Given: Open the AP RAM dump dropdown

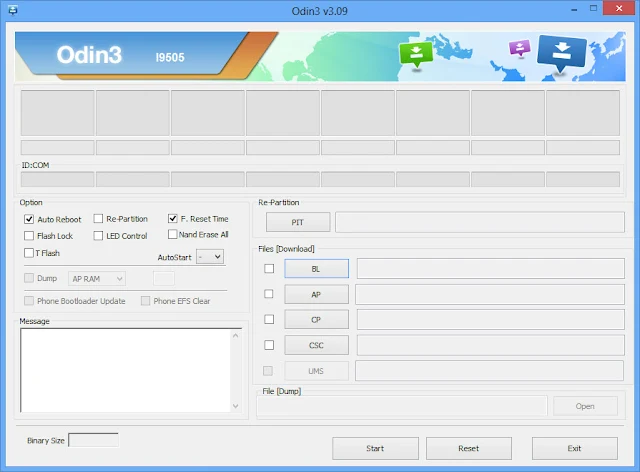Looking at the screenshot, I should point(97,279).
